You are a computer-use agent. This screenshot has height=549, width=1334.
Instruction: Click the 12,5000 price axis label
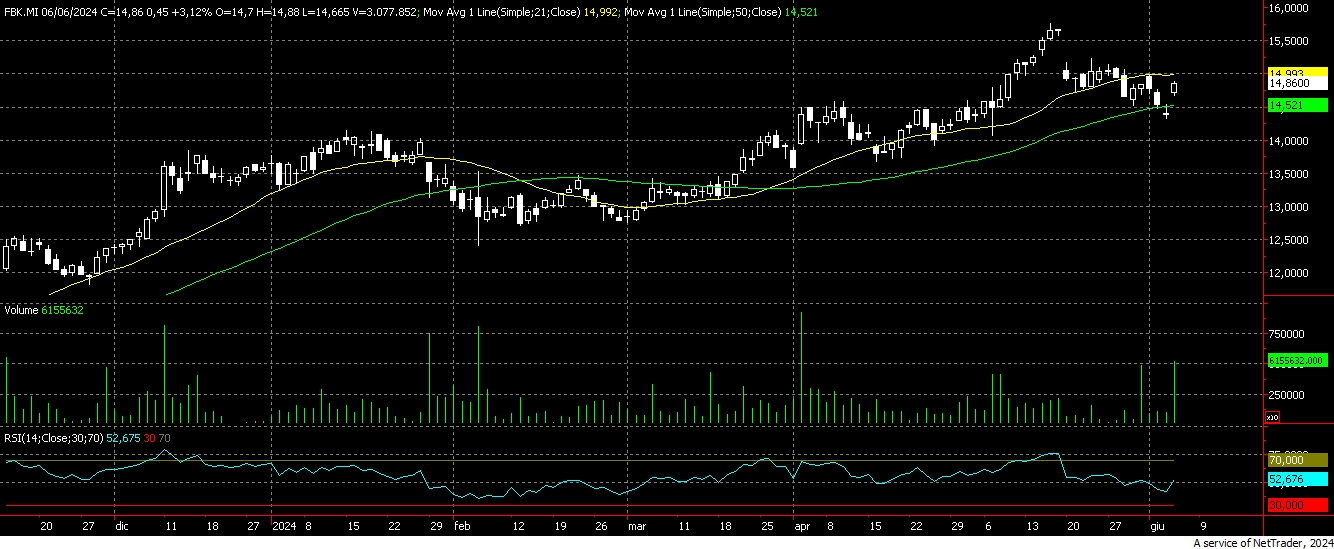pyautogui.click(x=1288, y=240)
